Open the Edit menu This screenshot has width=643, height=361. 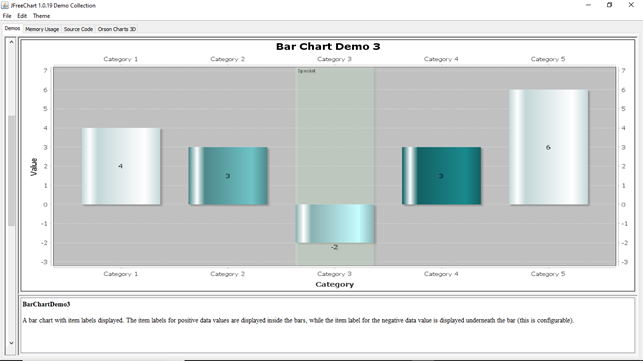22,16
